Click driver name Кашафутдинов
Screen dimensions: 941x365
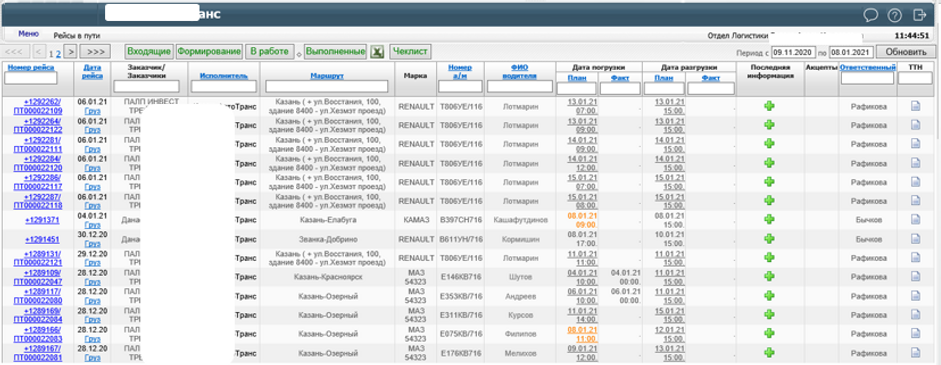520,220
